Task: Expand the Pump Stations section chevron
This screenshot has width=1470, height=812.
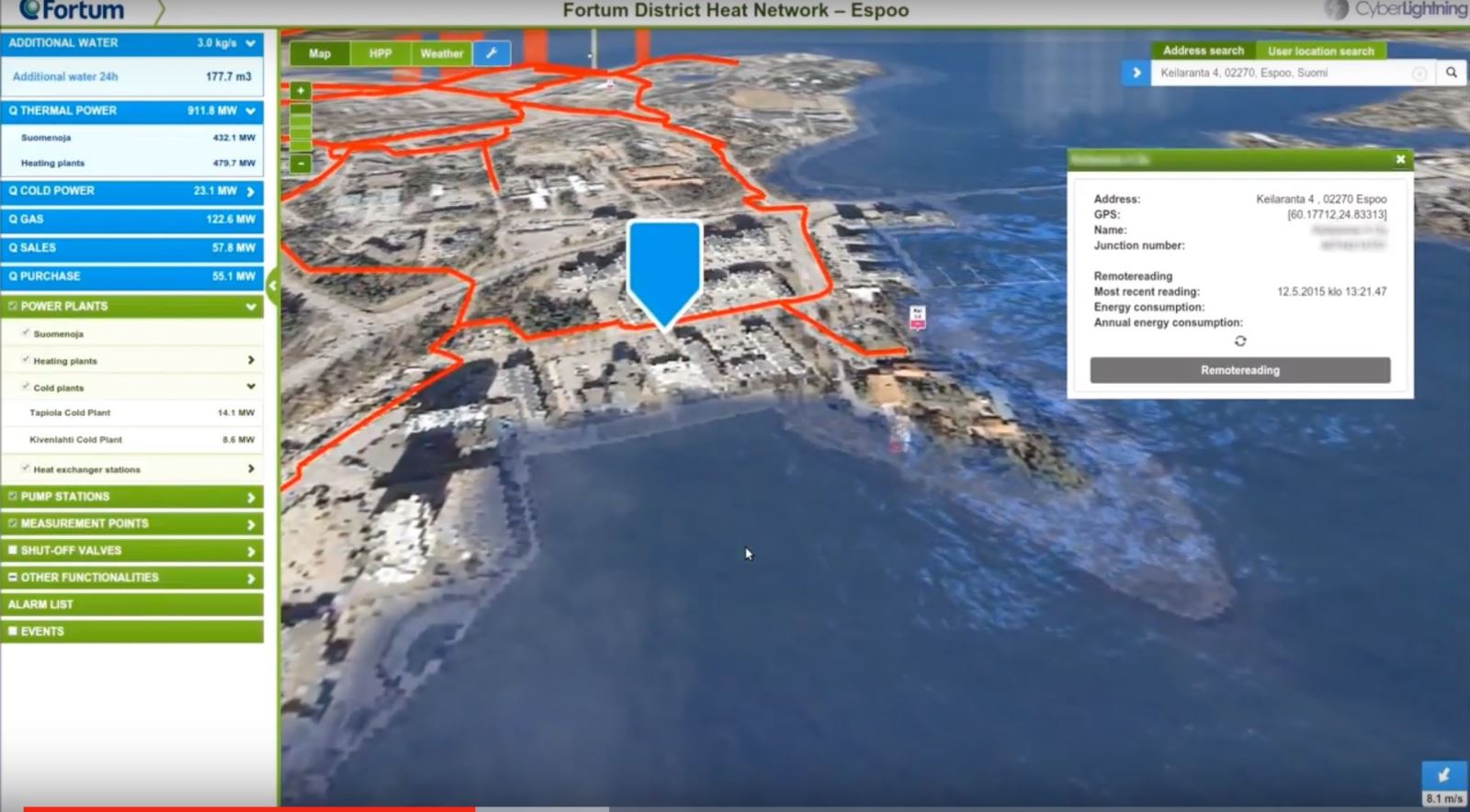Action: pyautogui.click(x=251, y=497)
